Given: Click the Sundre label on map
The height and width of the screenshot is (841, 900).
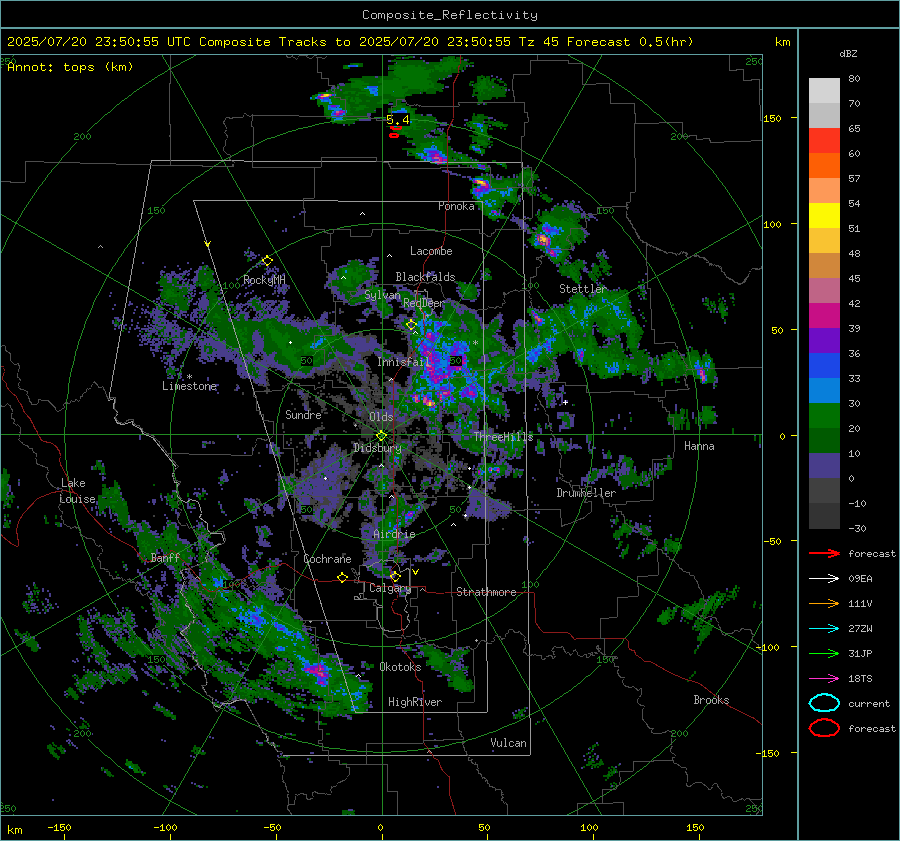Looking at the screenshot, I should click(303, 414).
